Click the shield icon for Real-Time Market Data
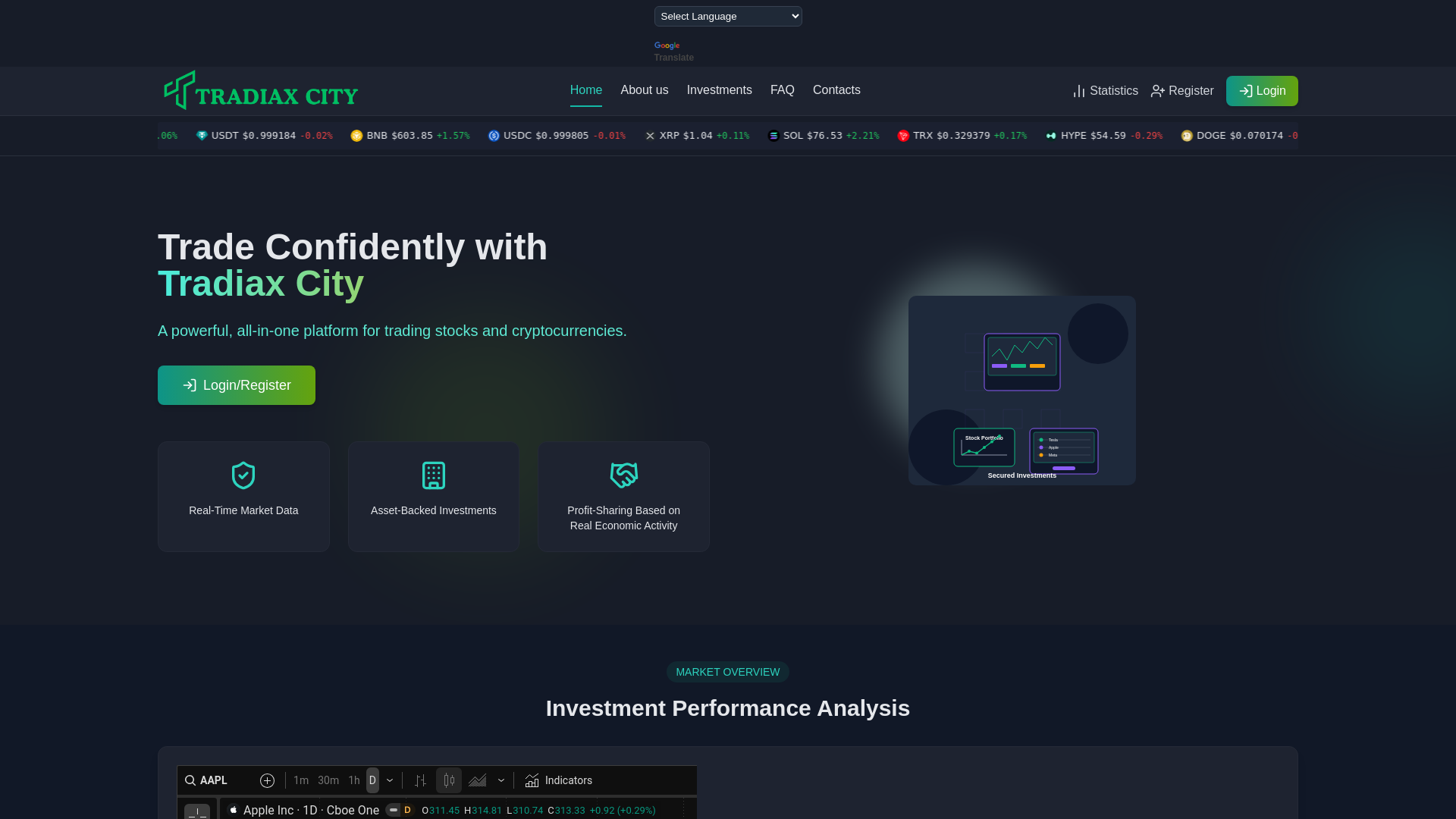Screen dimensions: 1456x819 tap(243, 475)
